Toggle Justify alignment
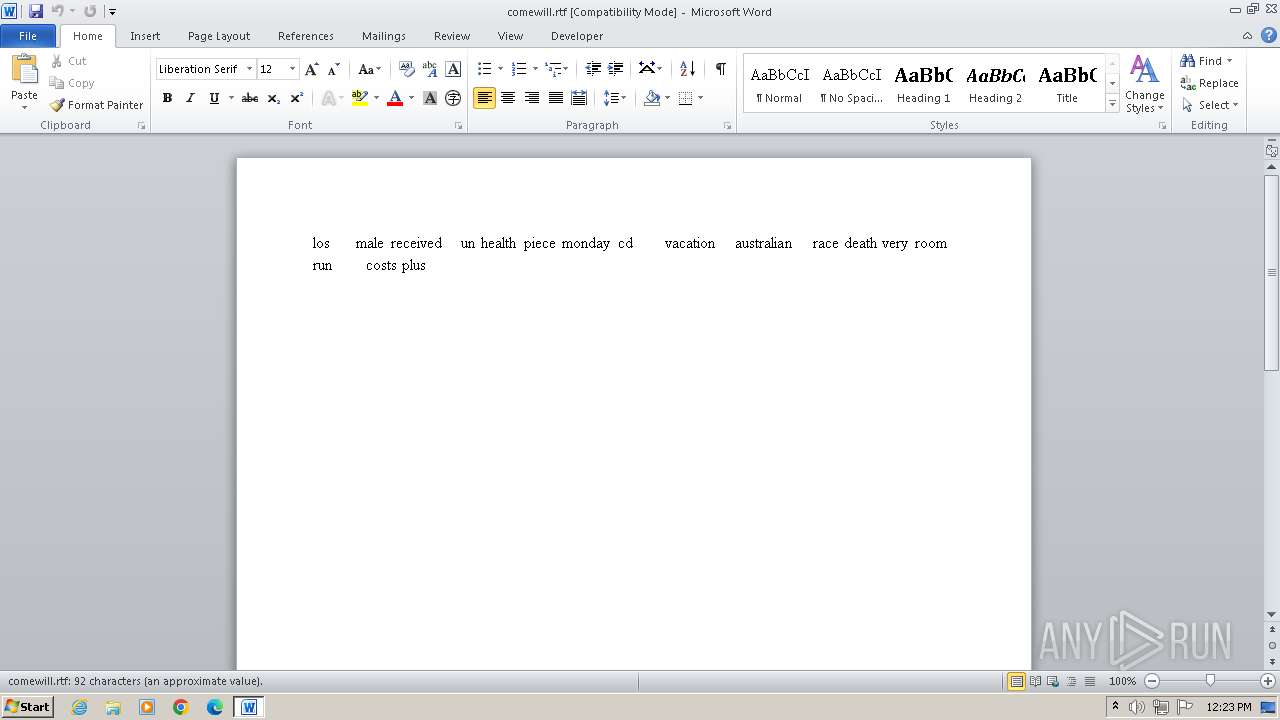This screenshot has width=1280, height=720. [x=555, y=98]
